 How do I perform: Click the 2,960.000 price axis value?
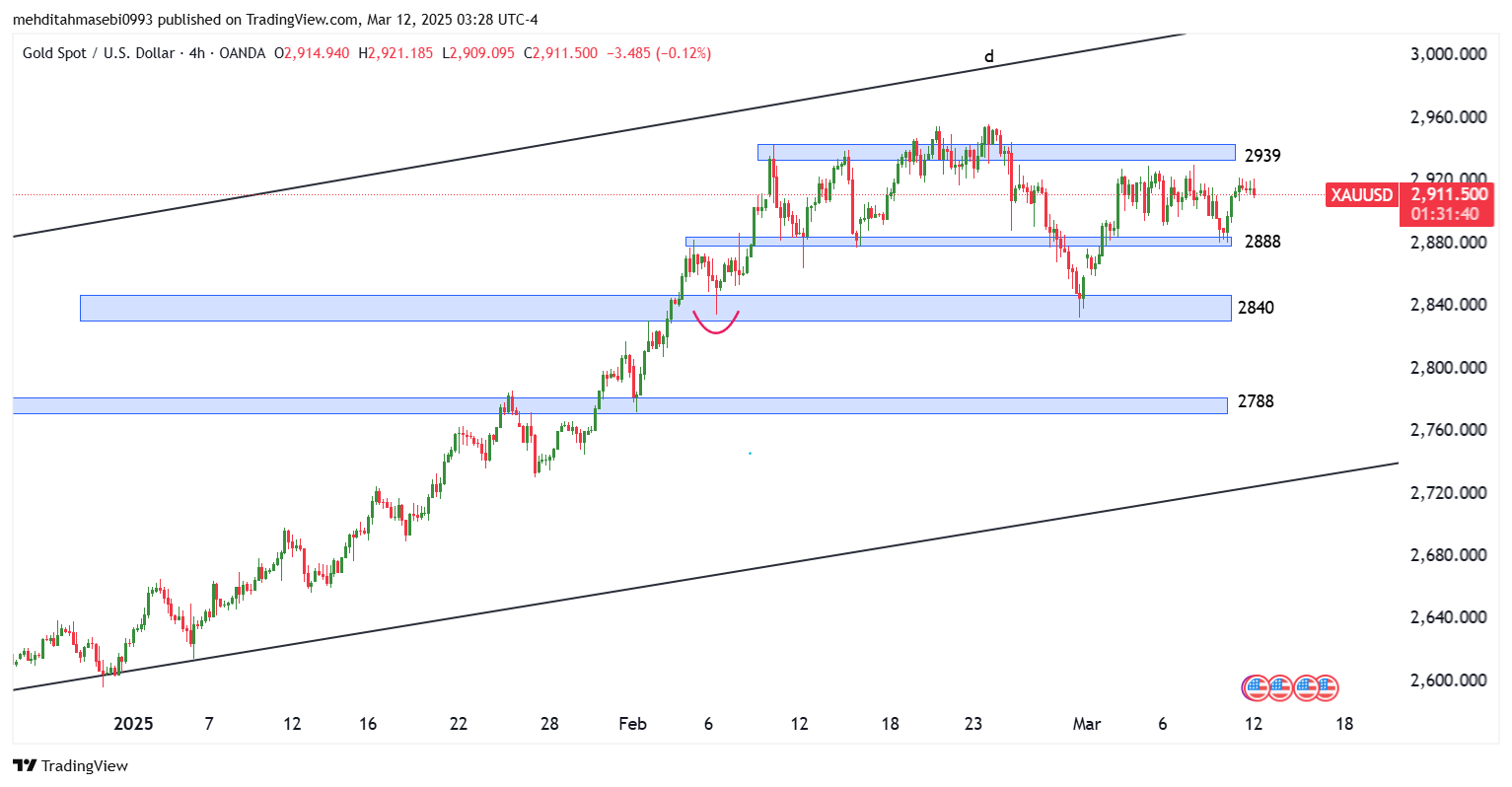(x=1449, y=117)
